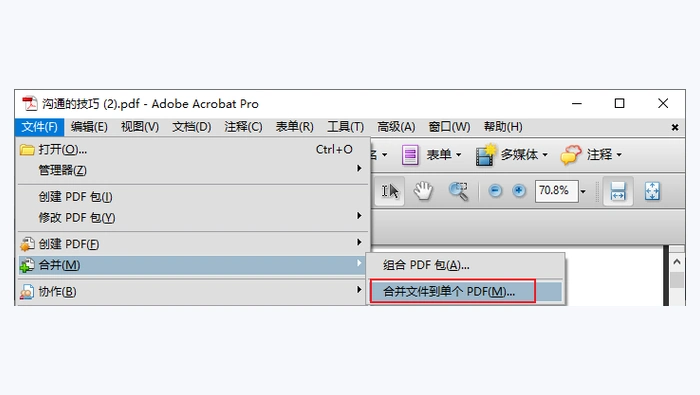Open the zoom level dropdown arrow
This screenshot has width=700, height=395.
(x=583, y=191)
